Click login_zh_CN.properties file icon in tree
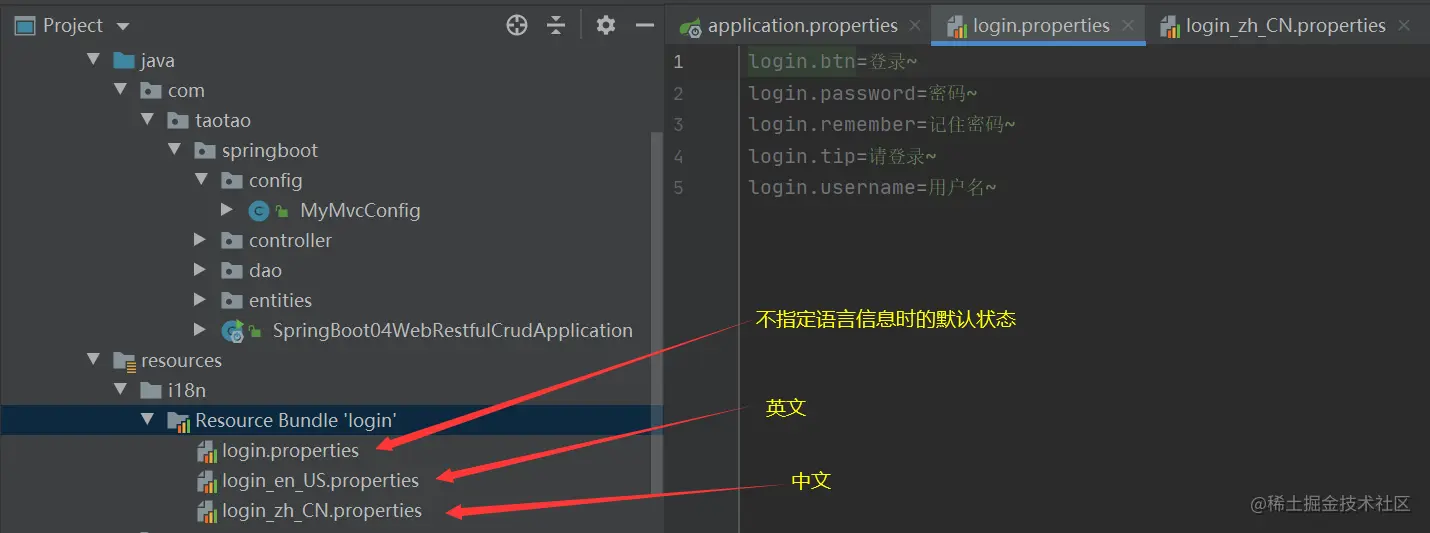 click(x=207, y=512)
